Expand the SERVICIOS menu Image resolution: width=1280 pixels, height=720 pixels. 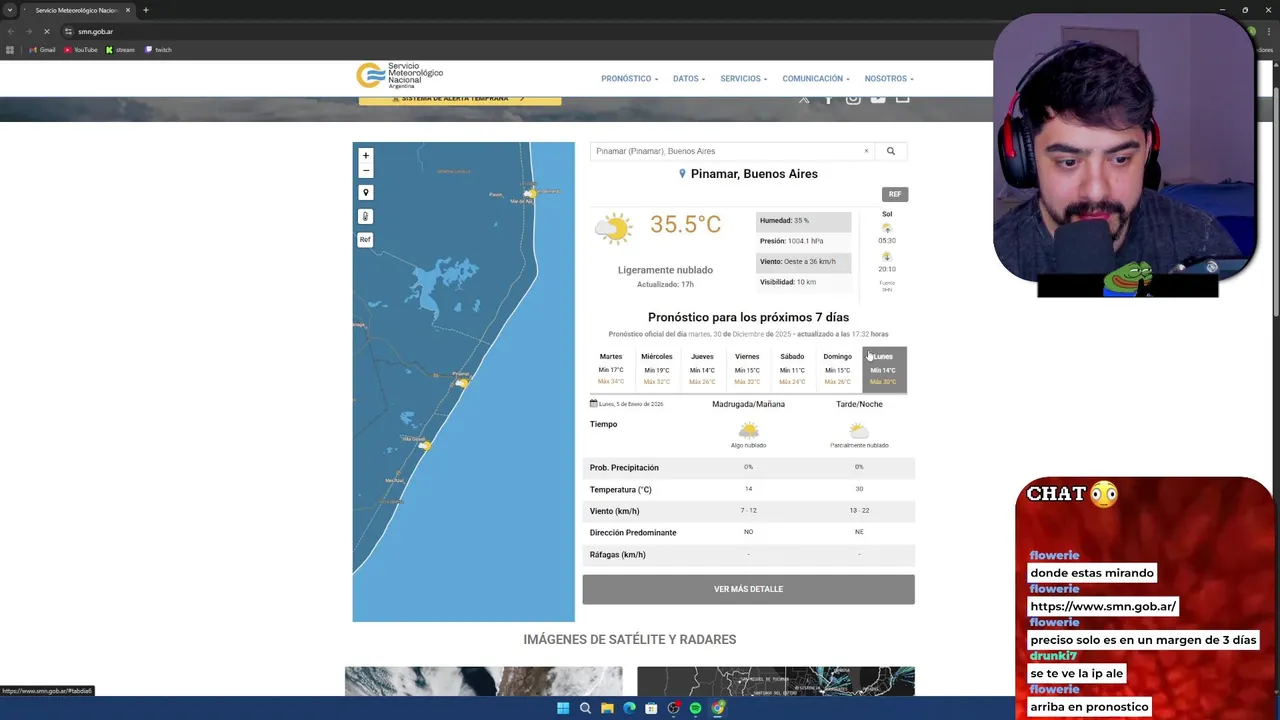click(x=744, y=78)
